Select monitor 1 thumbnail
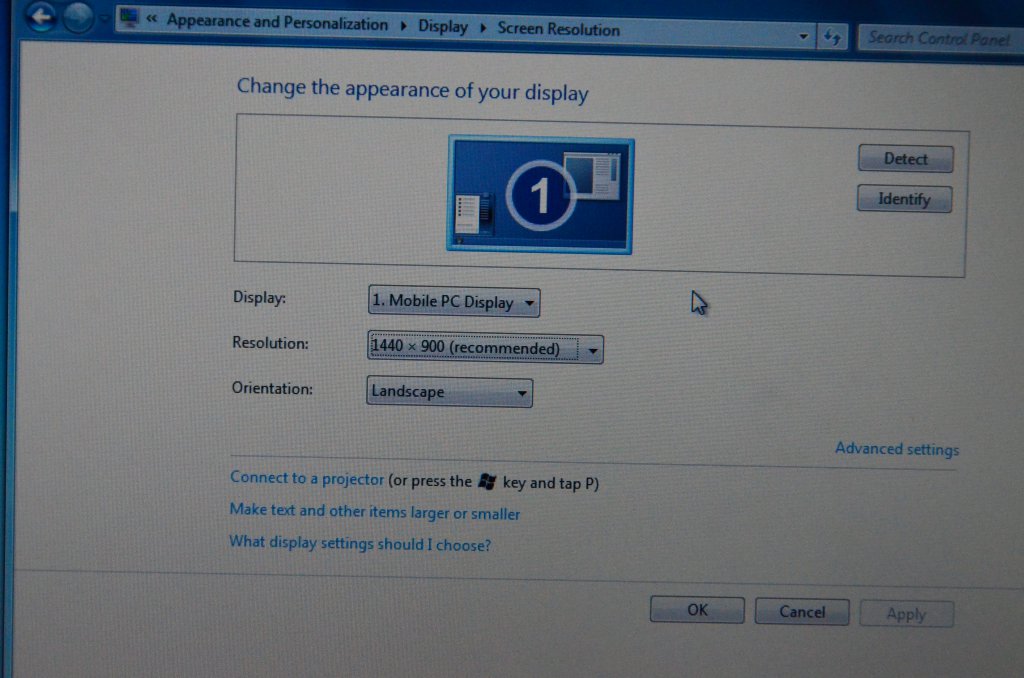 [540, 195]
